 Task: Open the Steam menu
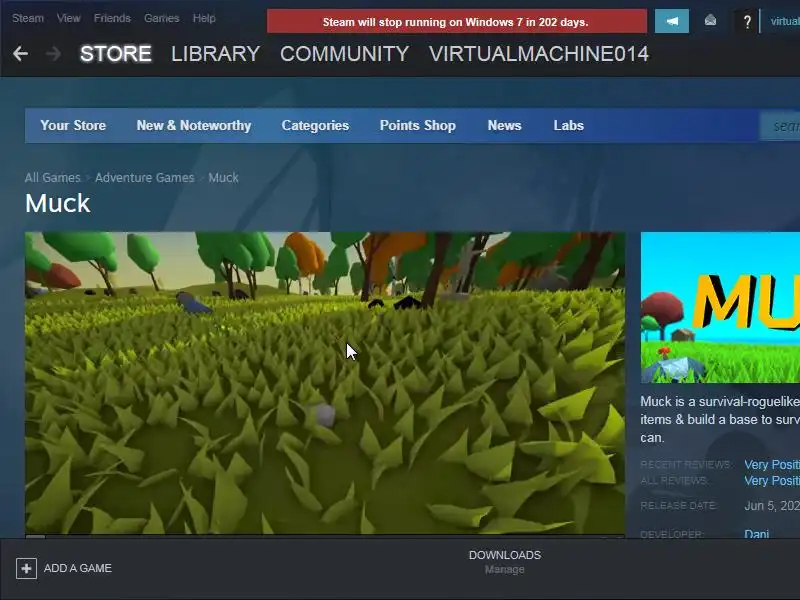coord(28,18)
